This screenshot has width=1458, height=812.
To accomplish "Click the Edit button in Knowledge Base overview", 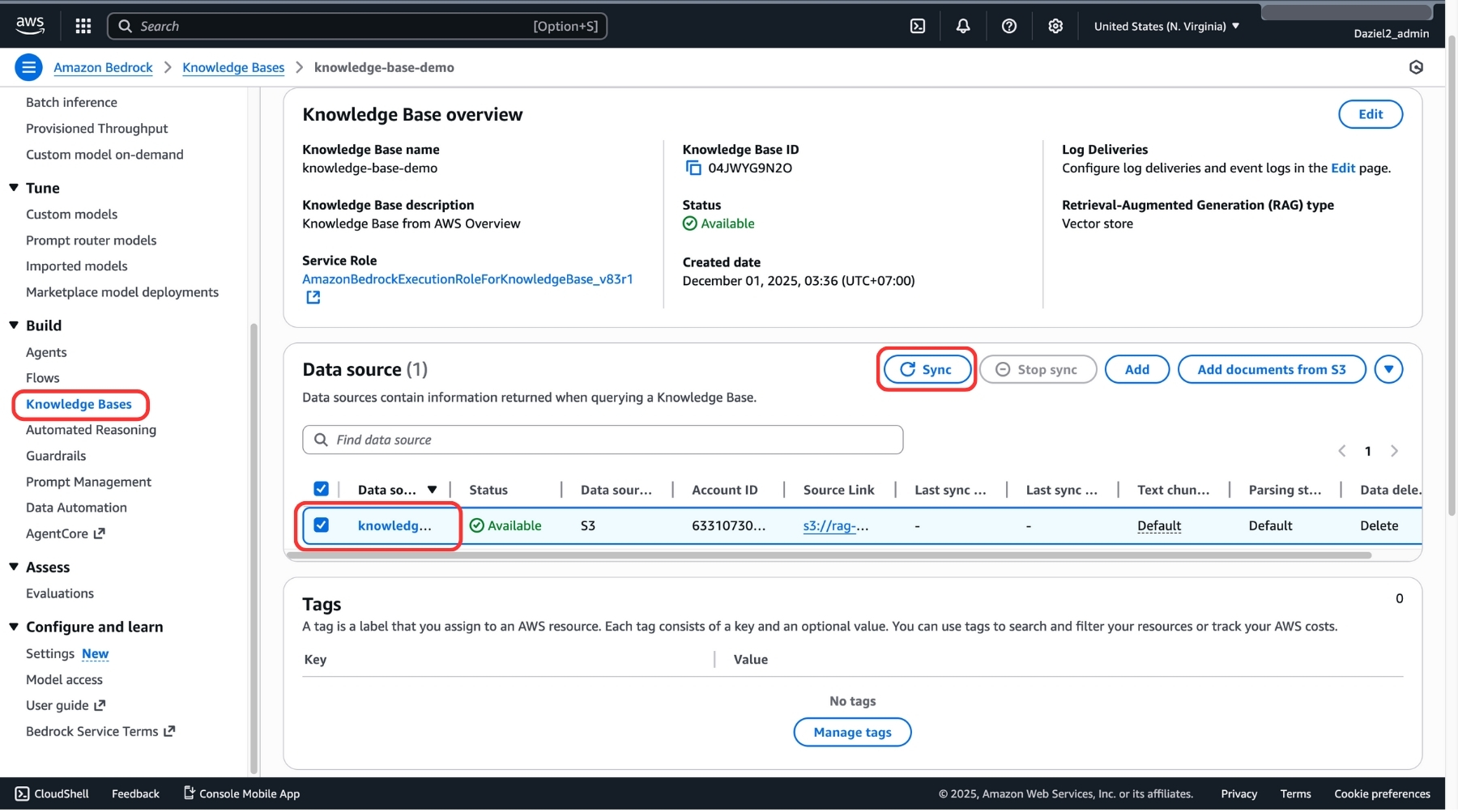I will coord(1370,114).
